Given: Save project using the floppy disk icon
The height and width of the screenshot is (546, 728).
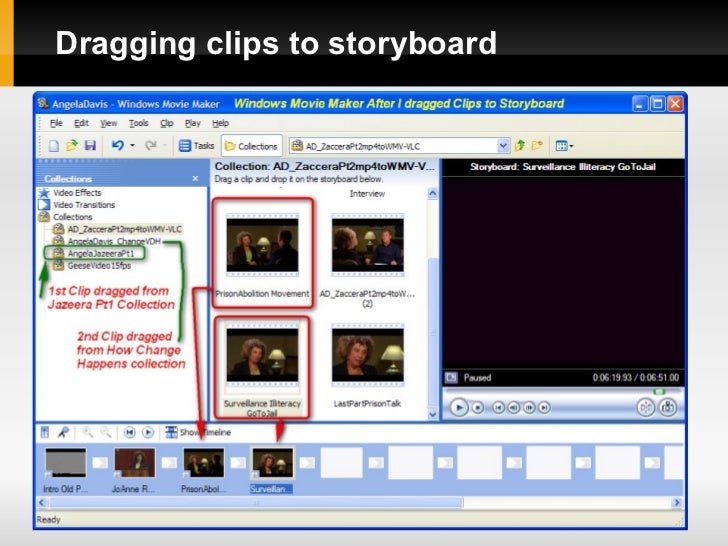Looking at the screenshot, I should click(90, 146).
